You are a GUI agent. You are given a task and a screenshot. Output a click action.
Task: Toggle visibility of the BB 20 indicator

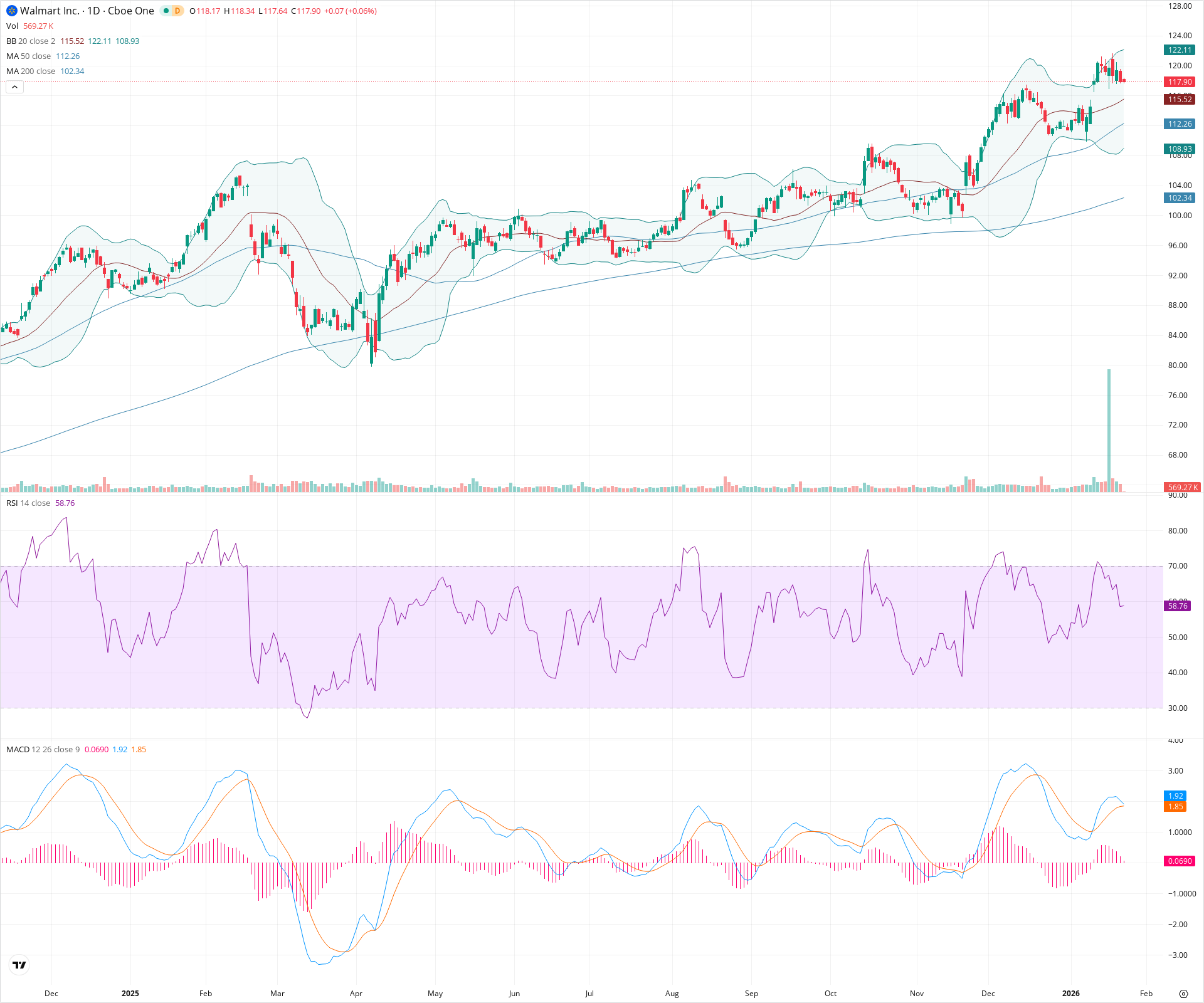13,41
